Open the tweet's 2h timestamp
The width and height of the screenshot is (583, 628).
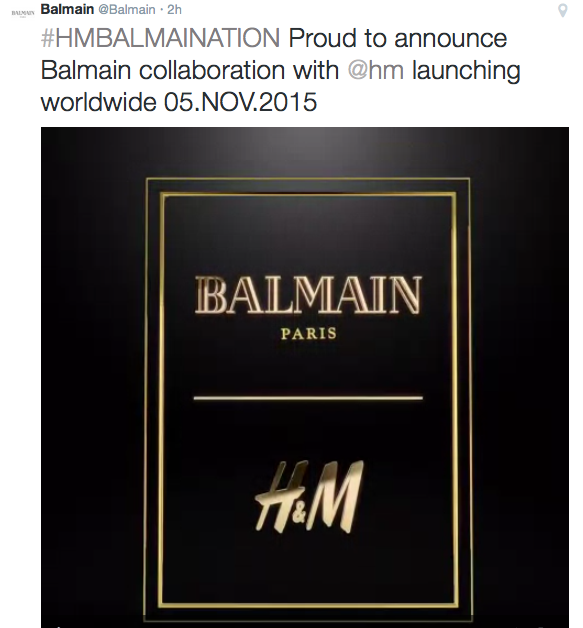point(174,9)
